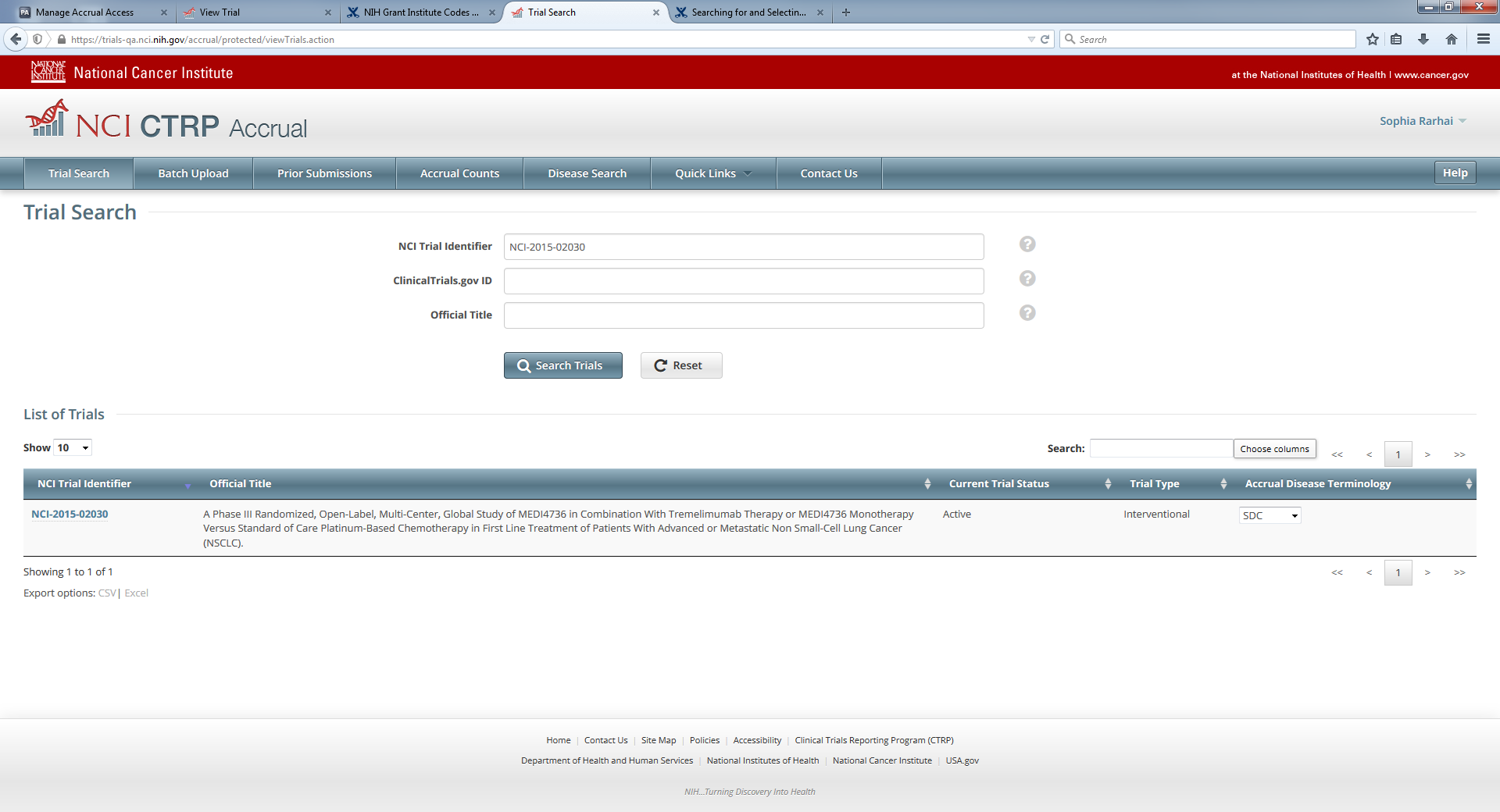Open the SDC disease terminology dropdown
1500x812 pixels.
(x=1270, y=515)
